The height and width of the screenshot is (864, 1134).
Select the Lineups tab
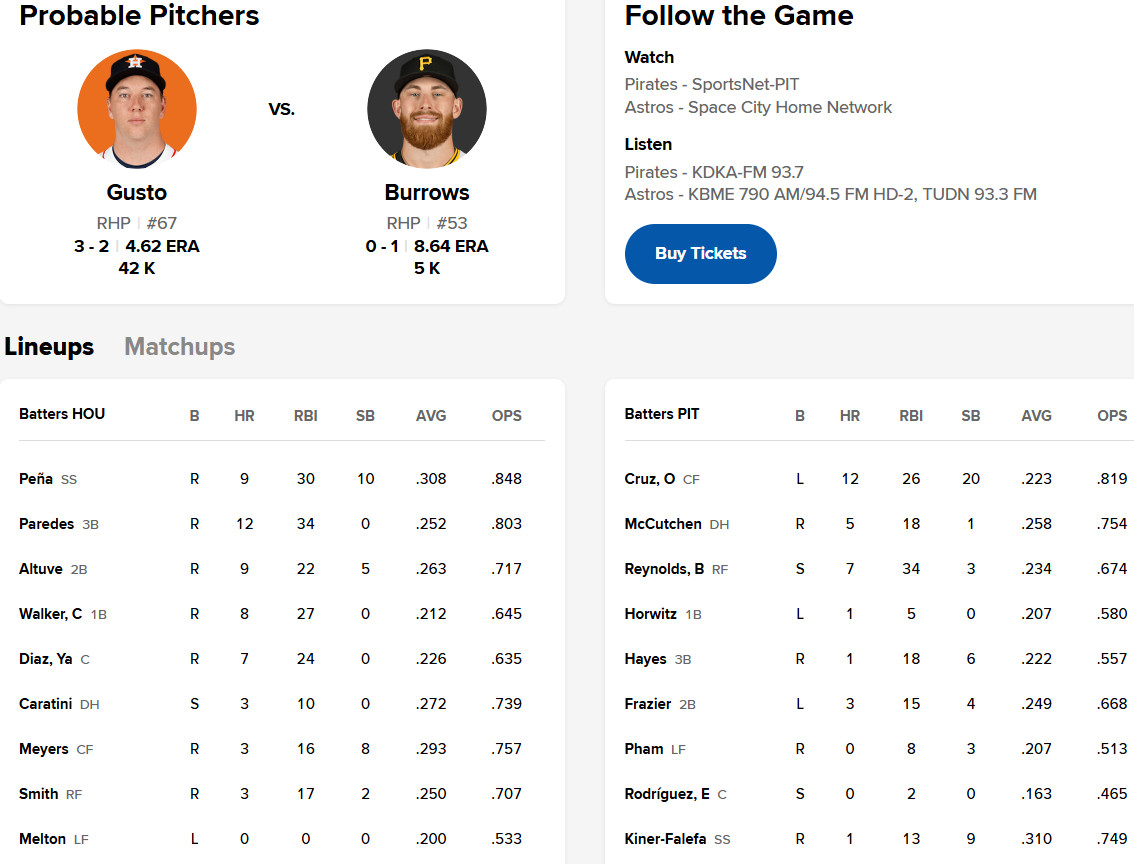(x=49, y=347)
